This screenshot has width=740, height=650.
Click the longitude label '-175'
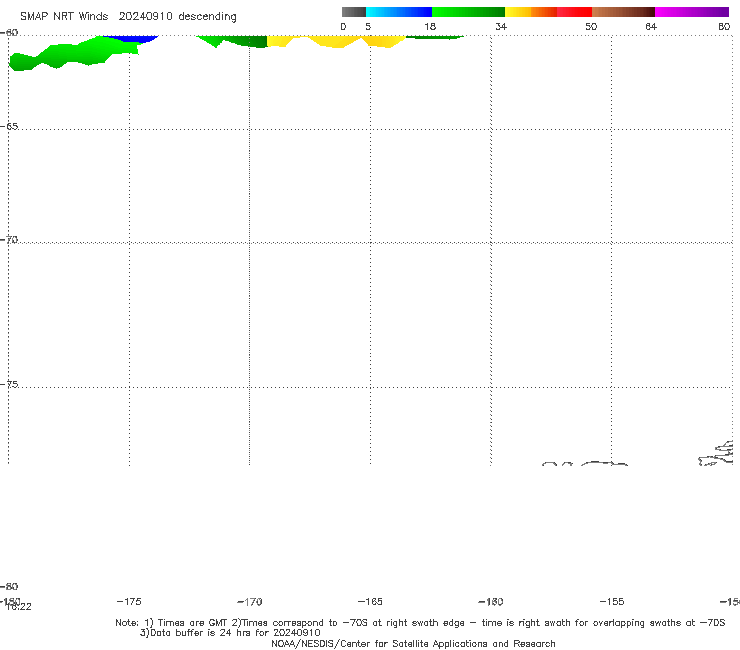click(x=129, y=601)
